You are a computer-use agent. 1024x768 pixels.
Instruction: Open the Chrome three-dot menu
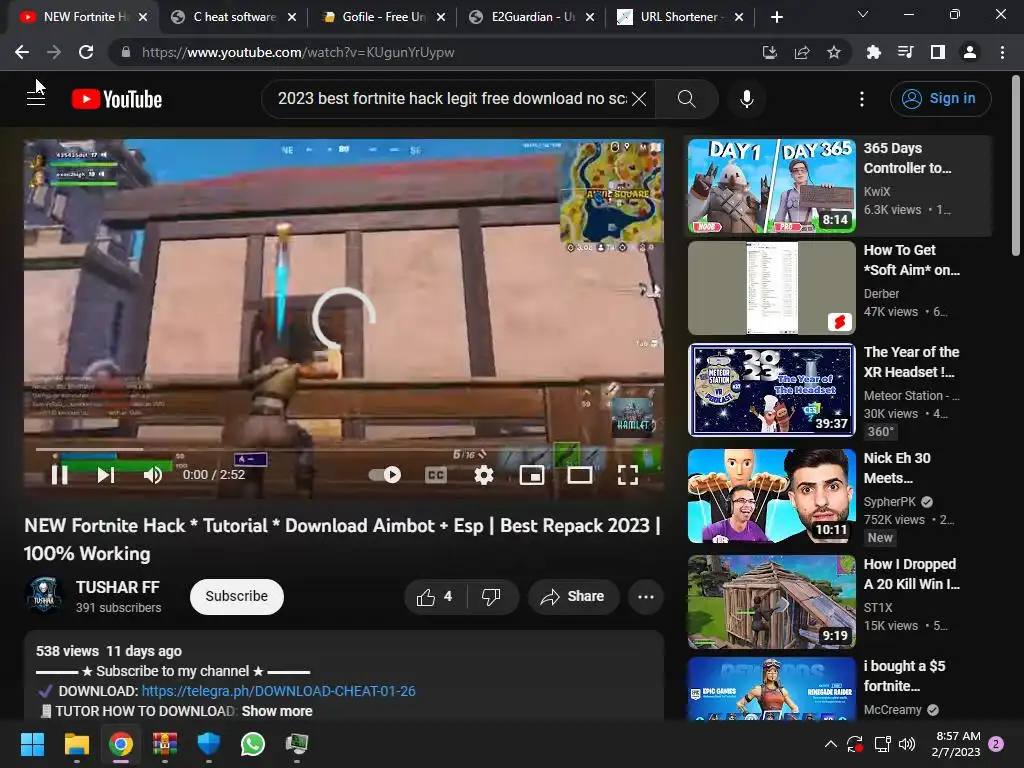(x=1002, y=52)
